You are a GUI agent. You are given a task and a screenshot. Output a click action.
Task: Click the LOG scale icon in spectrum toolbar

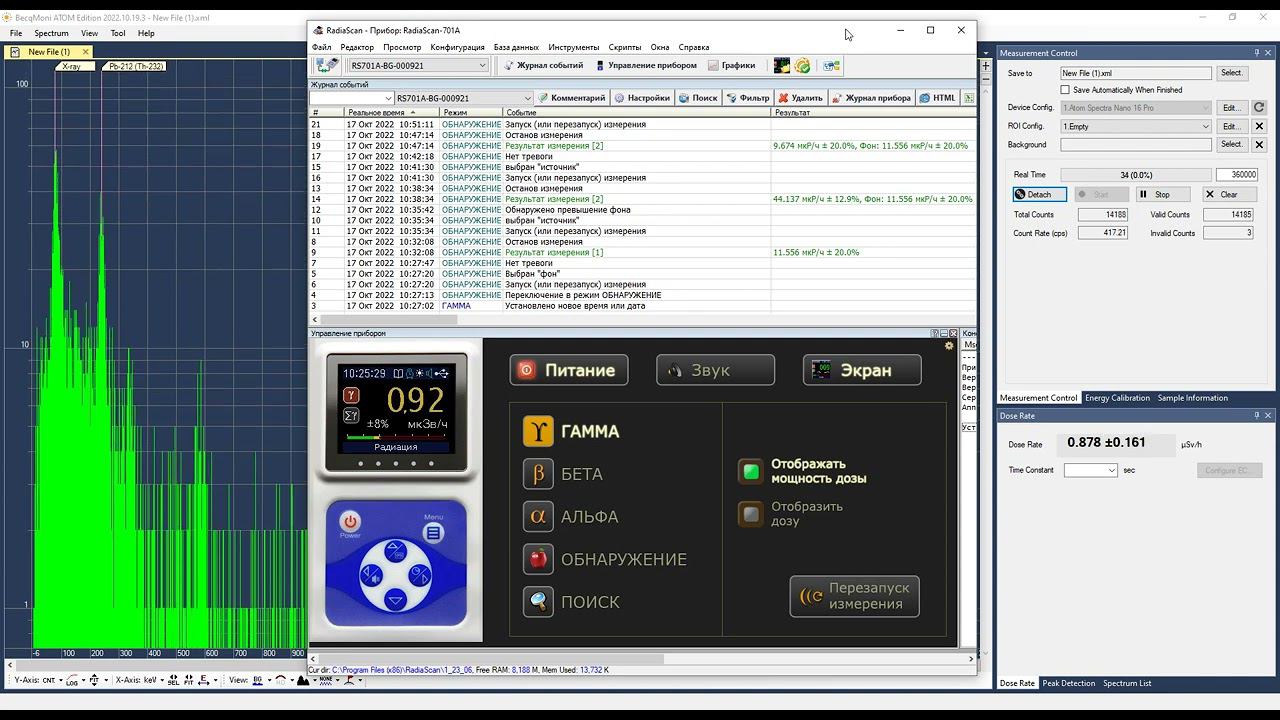click(x=72, y=680)
